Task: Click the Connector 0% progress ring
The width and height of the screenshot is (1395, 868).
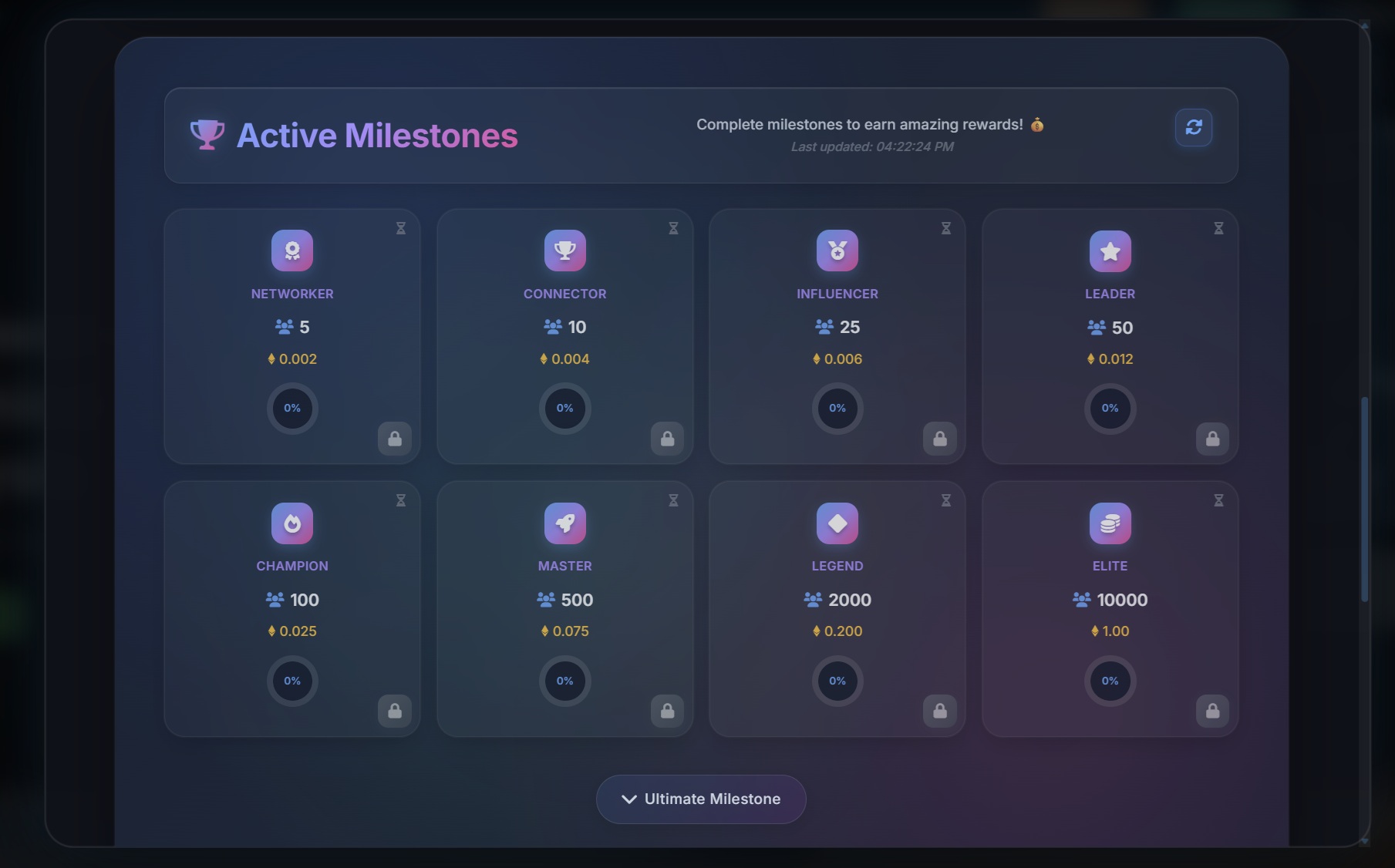Action: click(565, 409)
